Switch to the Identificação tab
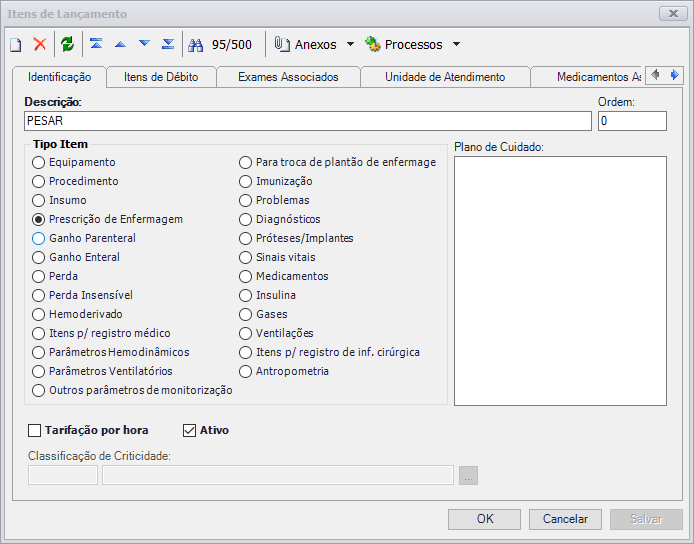This screenshot has height=544, width=694. [x=59, y=77]
